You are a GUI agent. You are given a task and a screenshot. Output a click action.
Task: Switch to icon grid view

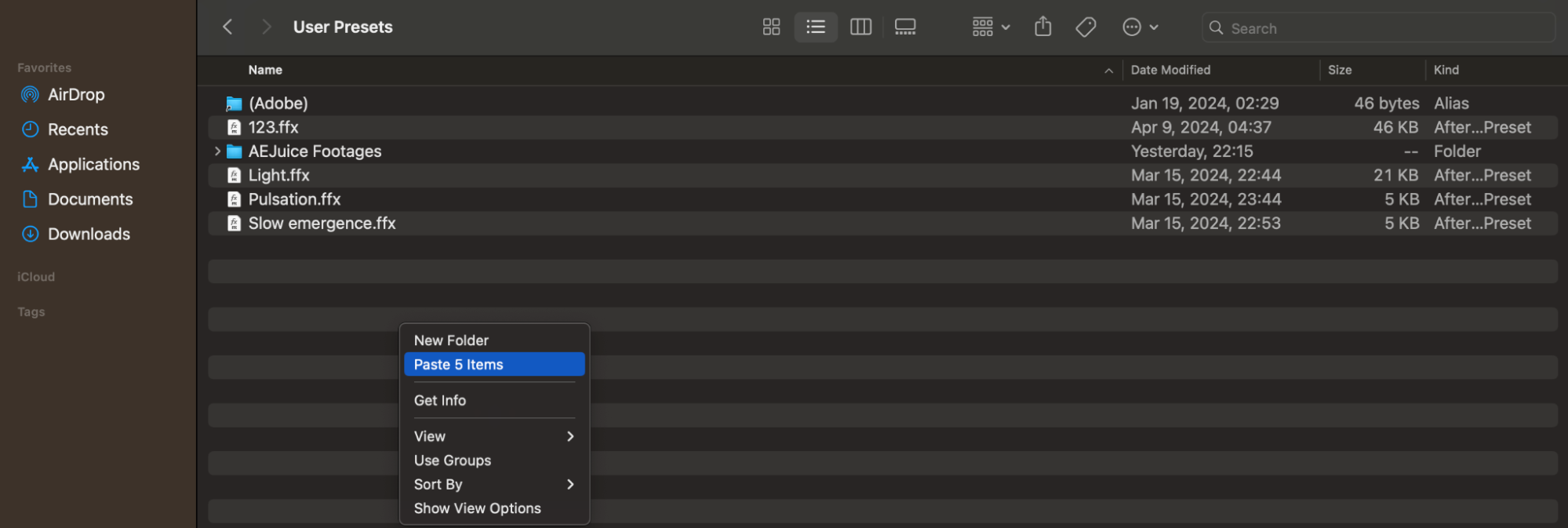click(771, 27)
